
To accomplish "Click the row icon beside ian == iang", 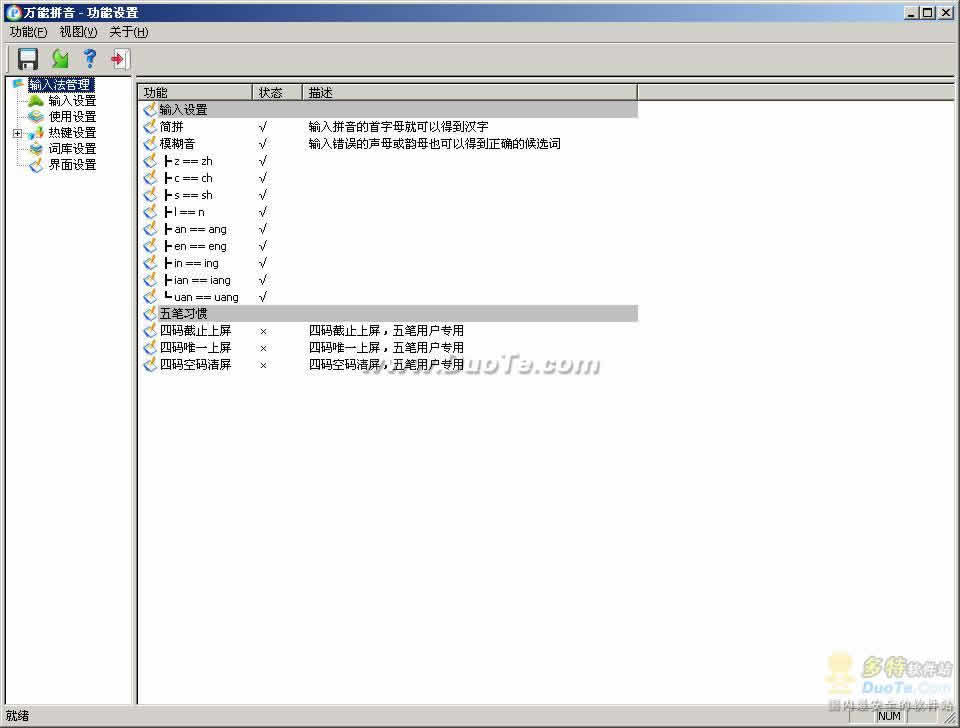I will pyautogui.click(x=150, y=280).
